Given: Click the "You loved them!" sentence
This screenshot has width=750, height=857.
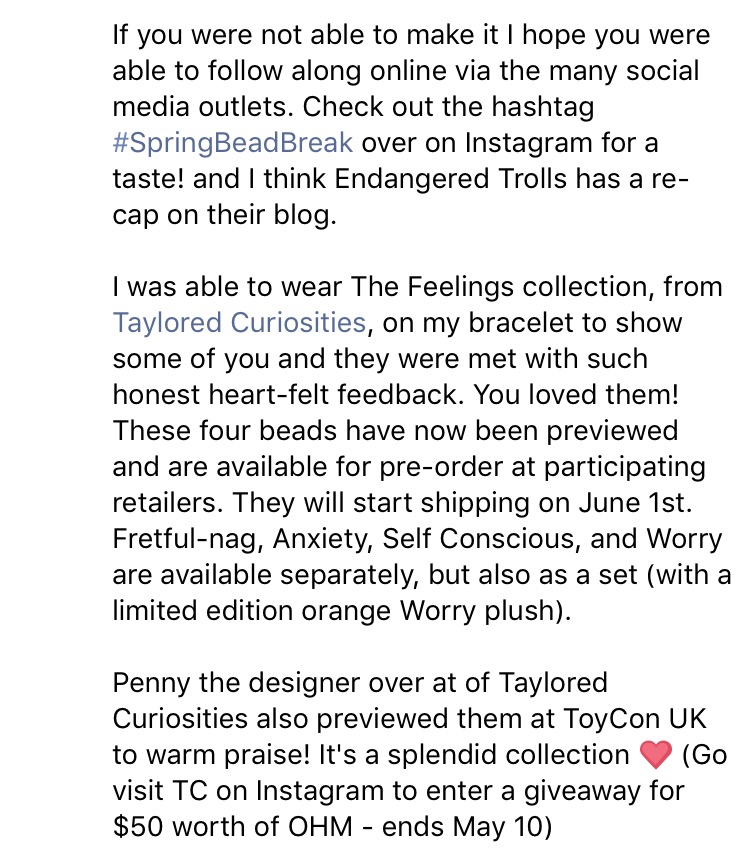Looking at the screenshot, I should coord(576,394).
